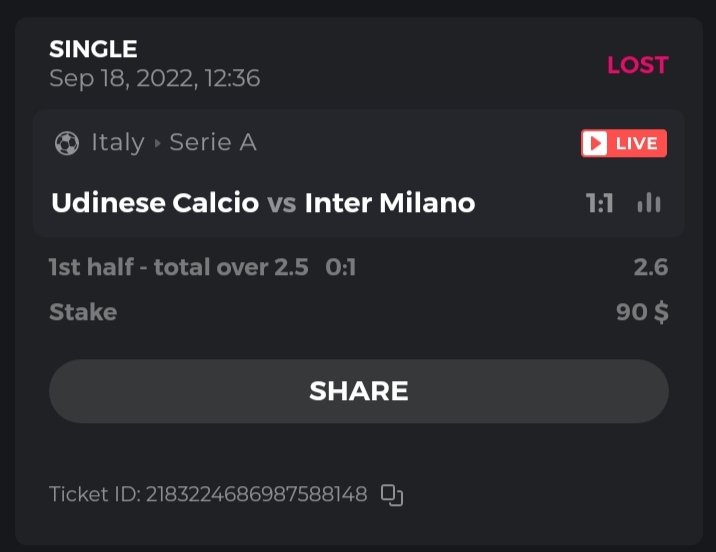The width and height of the screenshot is (716, 552).
Task: Click the arrow between Italy and Serie A
Action: (x=157, y=143)
